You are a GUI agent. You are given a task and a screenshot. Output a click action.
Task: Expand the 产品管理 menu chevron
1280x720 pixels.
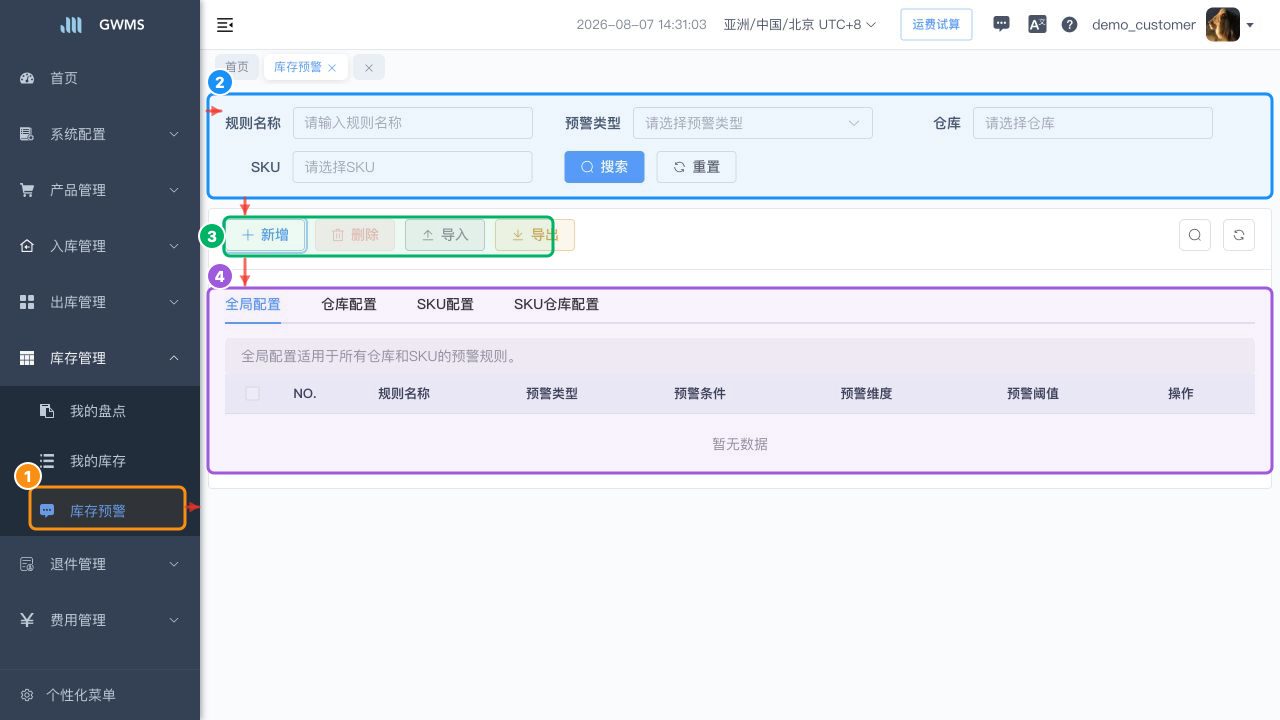[174, 190]
